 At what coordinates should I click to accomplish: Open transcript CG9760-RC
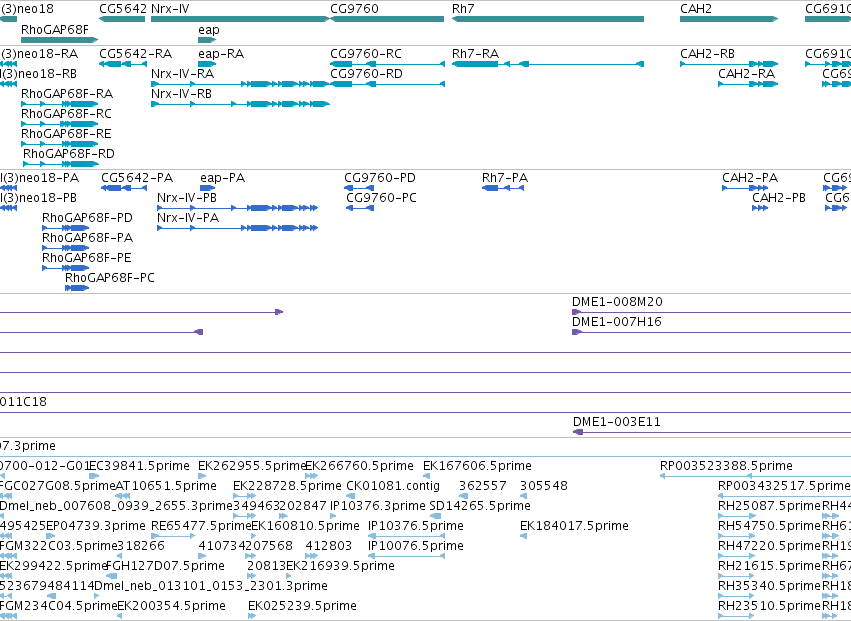pyautogui.click(x=388, y=64)
